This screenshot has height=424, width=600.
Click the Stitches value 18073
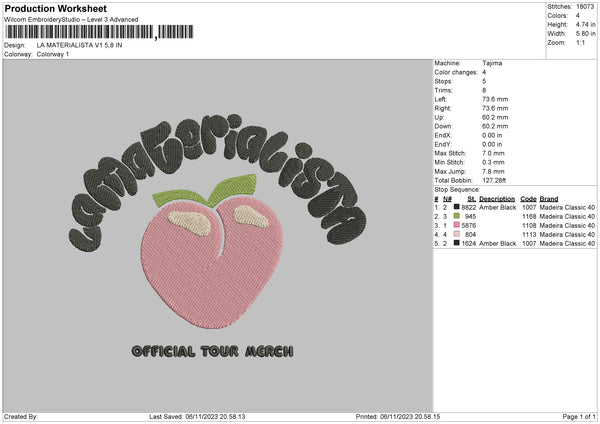tap(585, 7)
